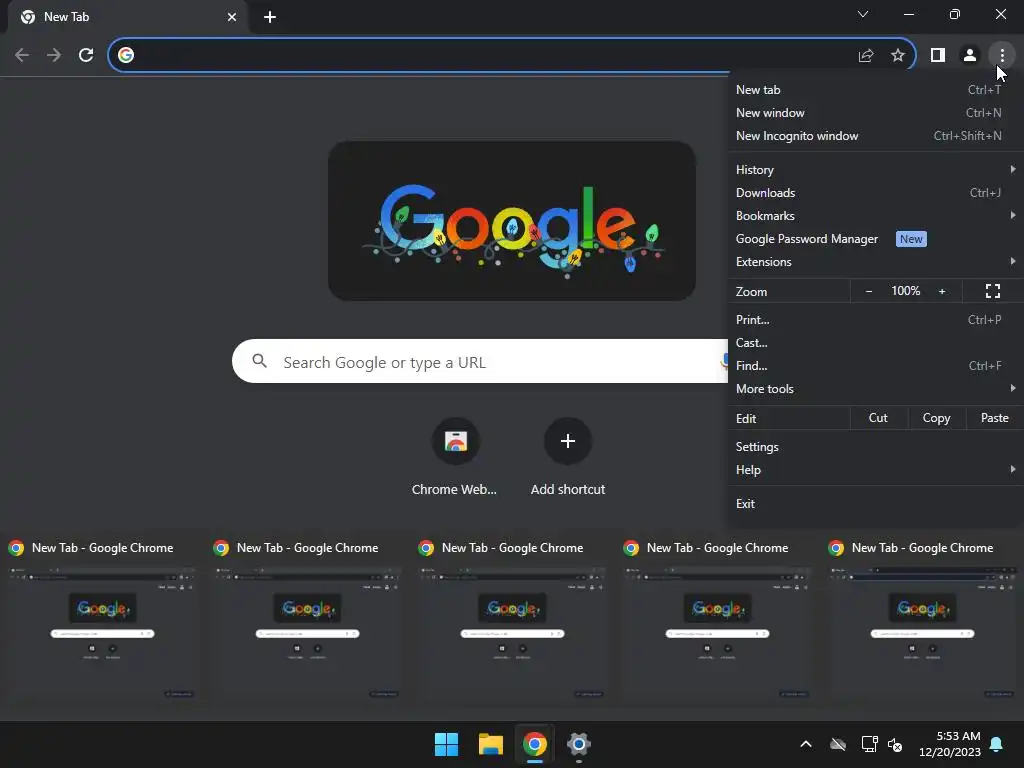Enter fullscreen mode icon
1024x768 pixels.
point(993,291)
